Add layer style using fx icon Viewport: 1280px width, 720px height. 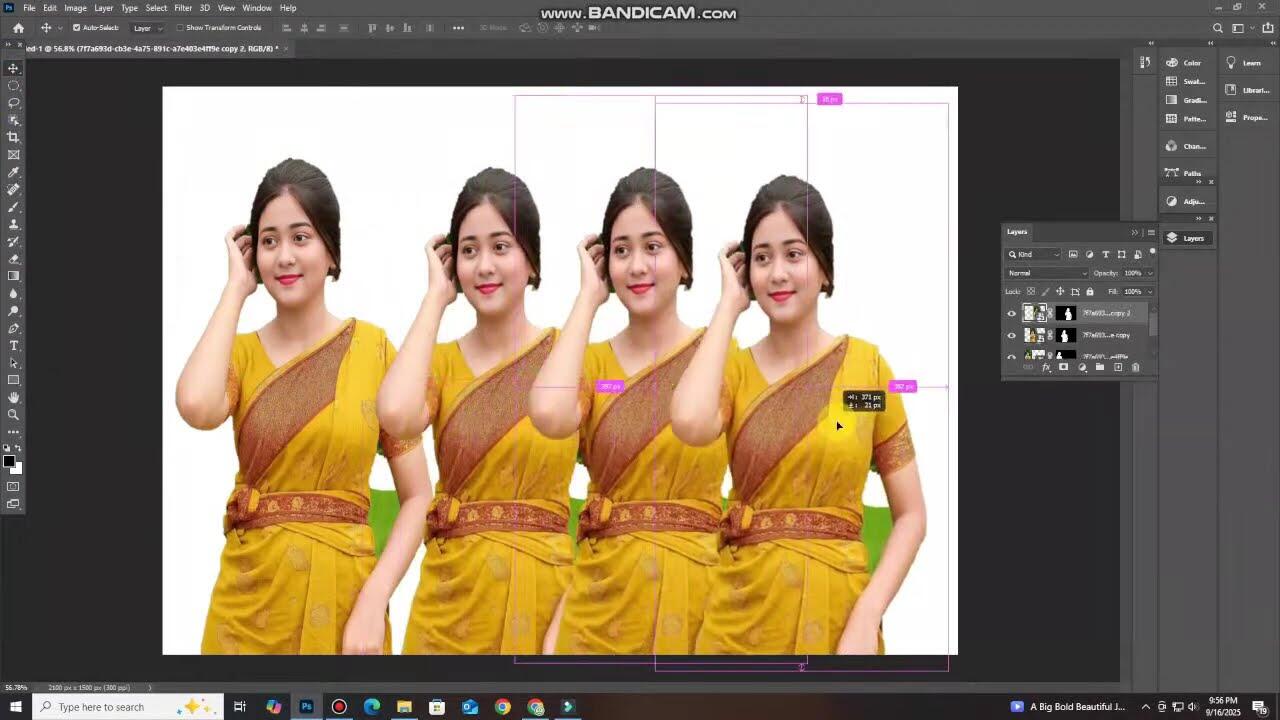1046,367
